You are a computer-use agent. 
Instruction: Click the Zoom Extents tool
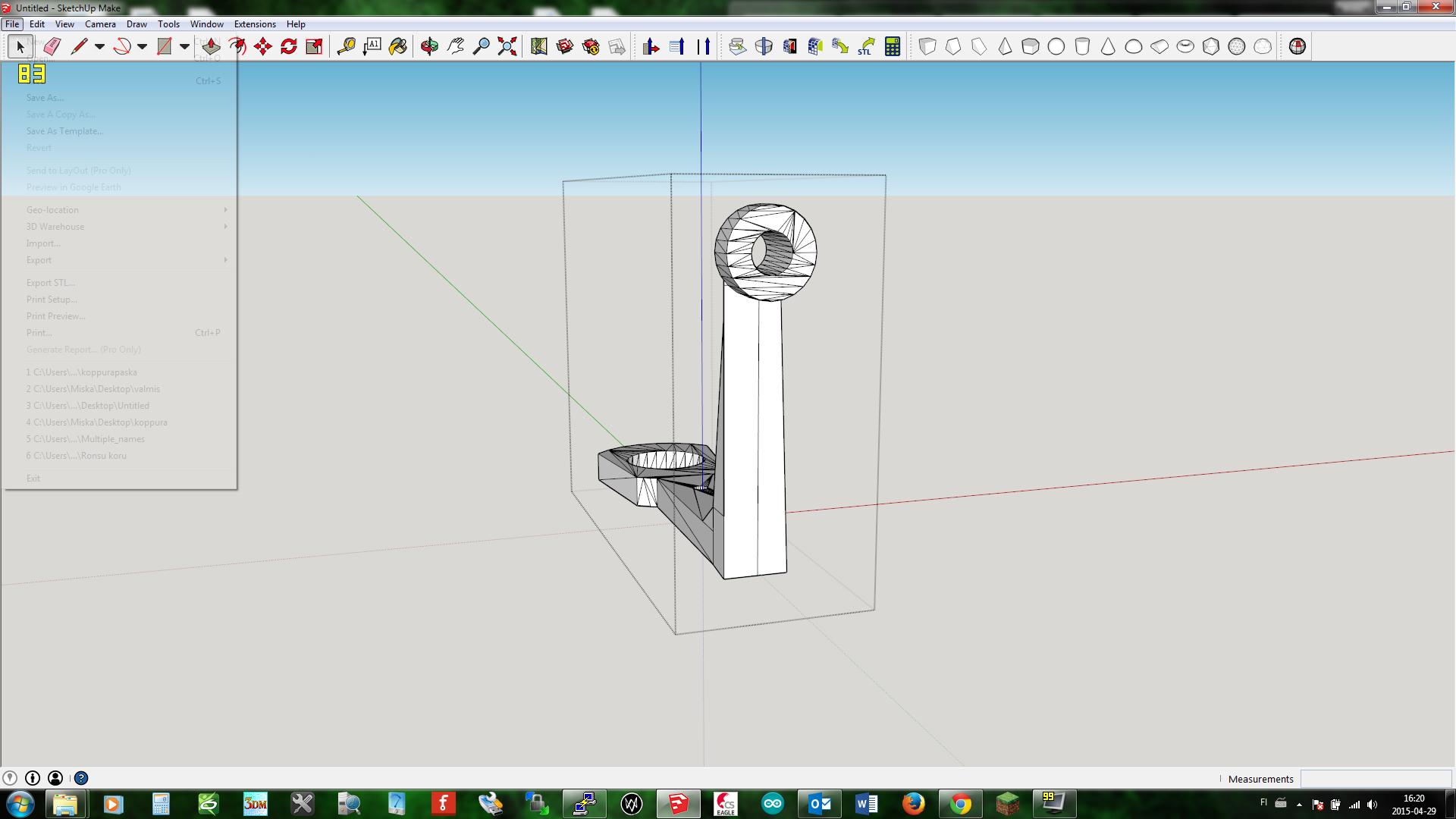point(507,46)
